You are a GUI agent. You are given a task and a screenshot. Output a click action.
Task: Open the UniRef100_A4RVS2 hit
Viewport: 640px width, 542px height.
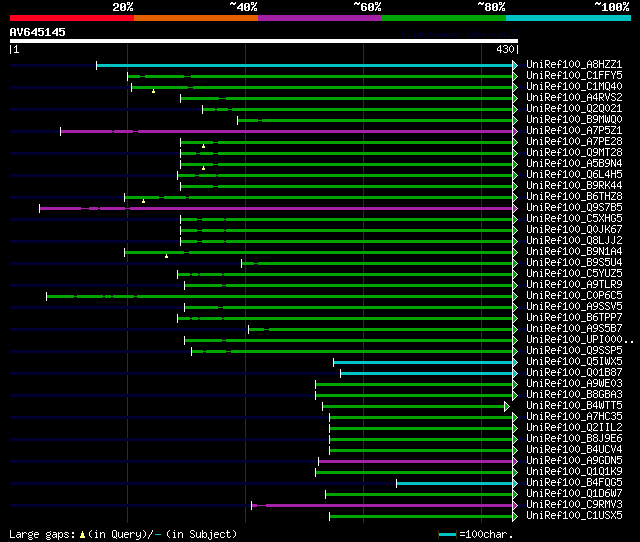coord(574,98)
